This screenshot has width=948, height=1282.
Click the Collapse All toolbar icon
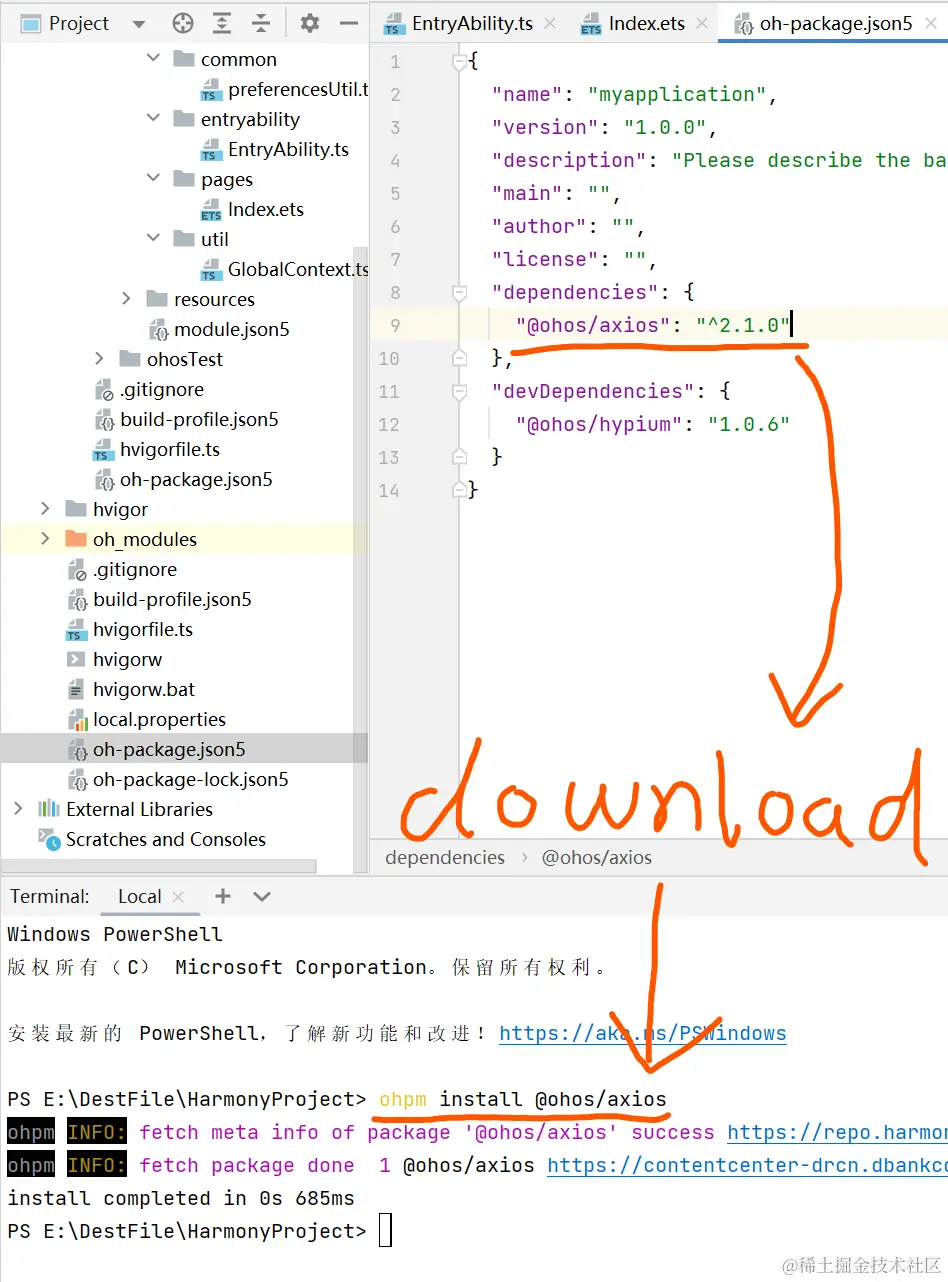point(261,23)
